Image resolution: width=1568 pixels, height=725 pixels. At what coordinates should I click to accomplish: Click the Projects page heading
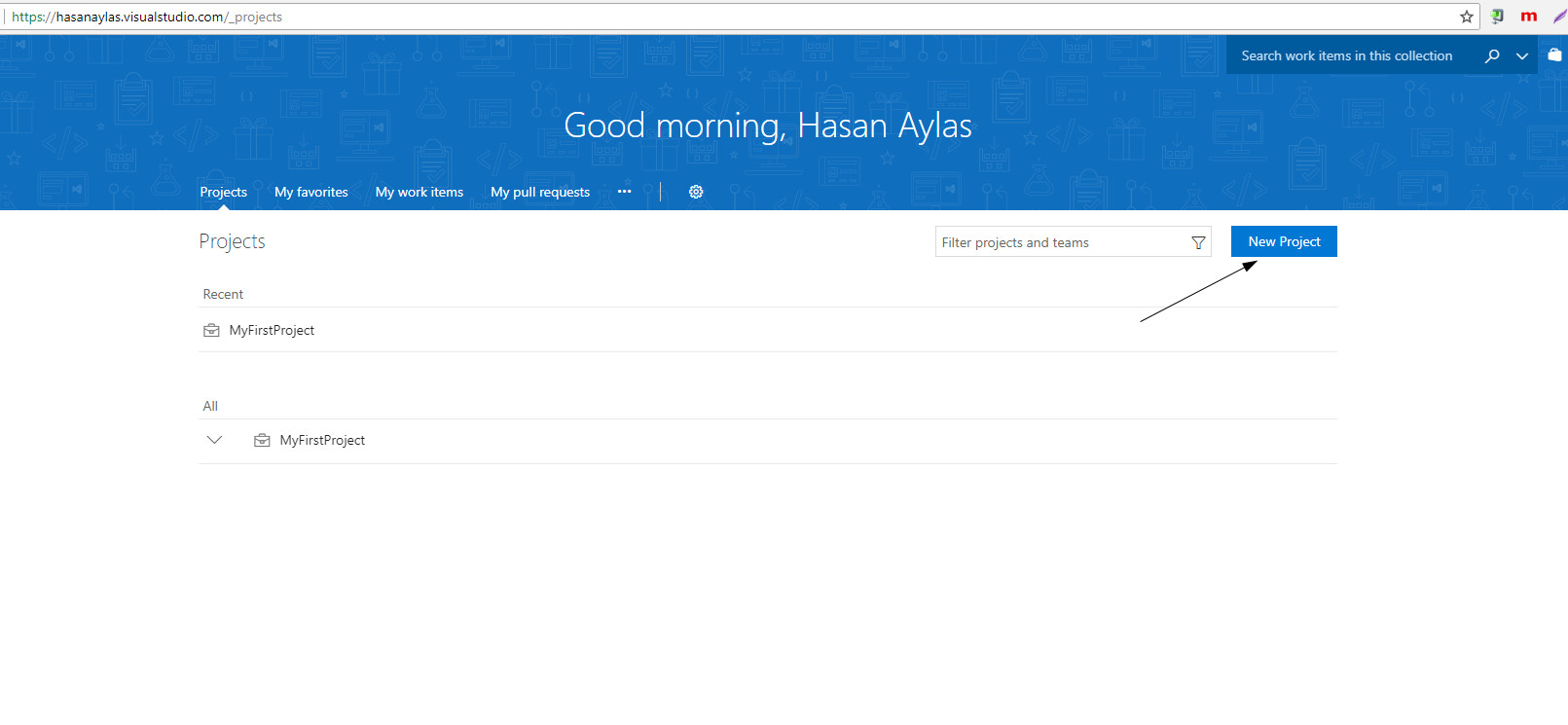pos(232,241)
